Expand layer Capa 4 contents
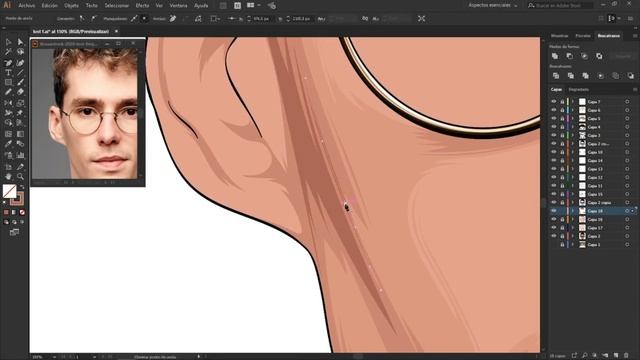Image resolution: width=640 pixels, height=360 pixels. click(573, 127)
